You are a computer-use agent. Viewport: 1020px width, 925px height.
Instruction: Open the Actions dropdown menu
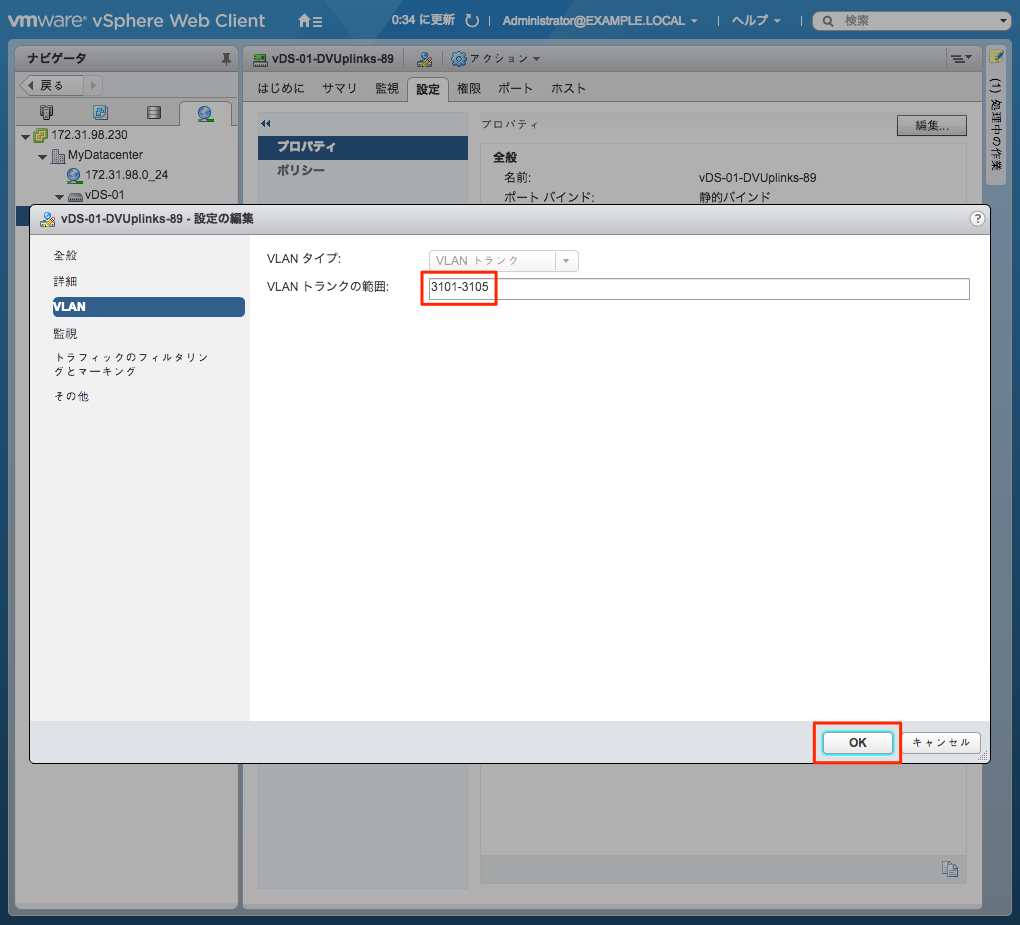(x=504, y=59)
